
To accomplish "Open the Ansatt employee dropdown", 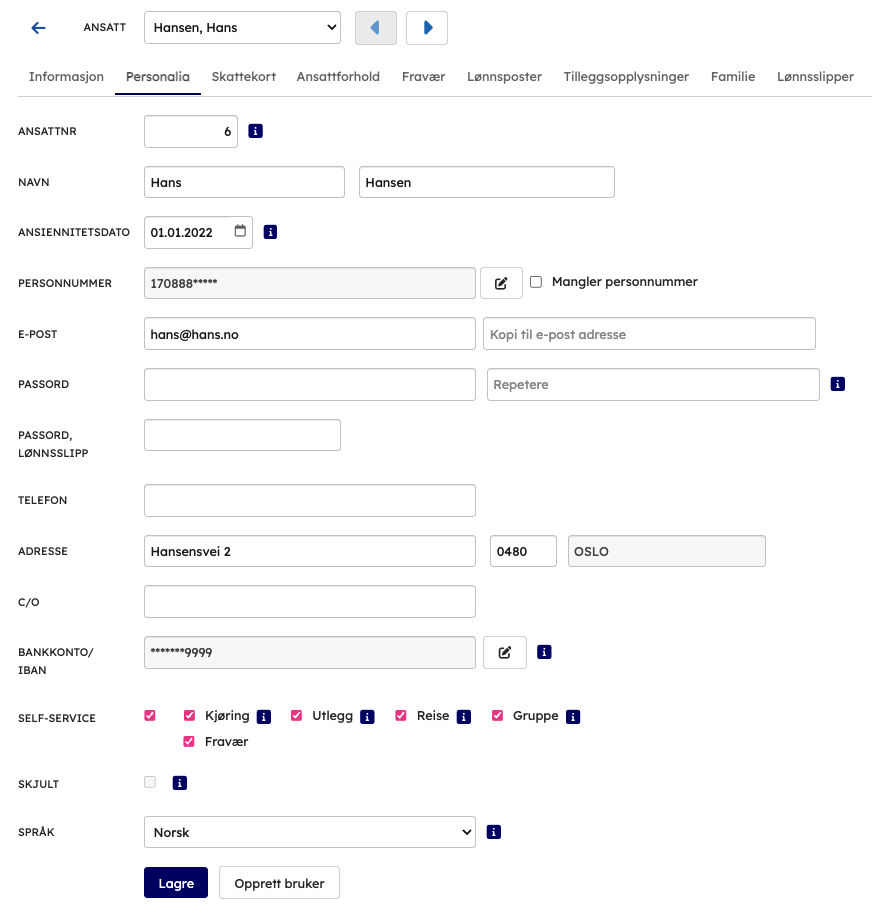I will pos(242,28).
